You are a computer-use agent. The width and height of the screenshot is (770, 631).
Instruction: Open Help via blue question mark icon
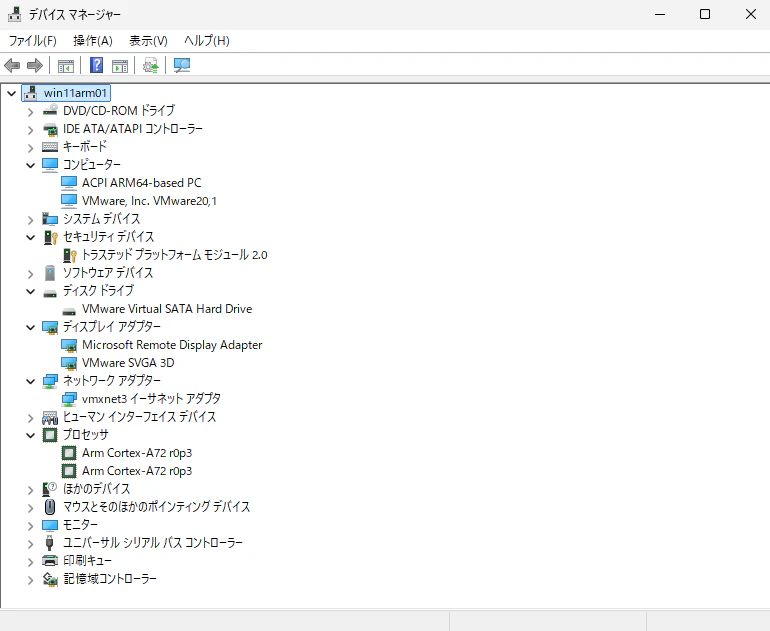click(x=96, y=65)
